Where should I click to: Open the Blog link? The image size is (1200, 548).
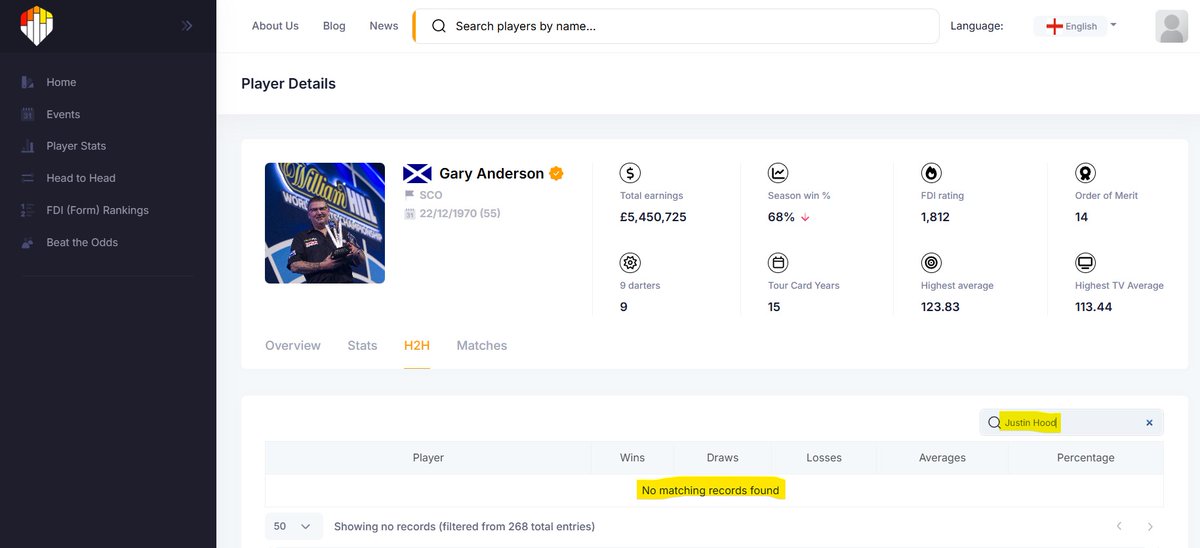334,26
